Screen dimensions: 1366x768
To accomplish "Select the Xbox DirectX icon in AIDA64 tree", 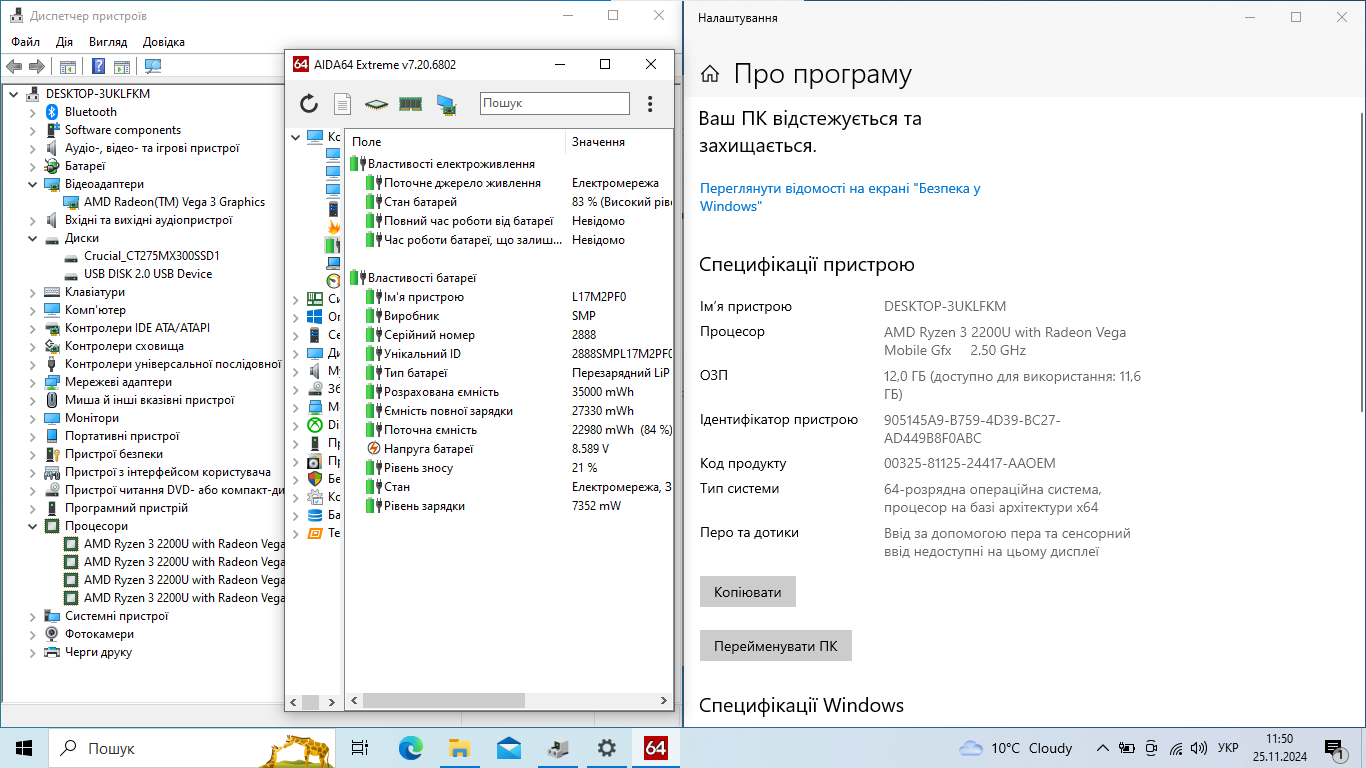I will [315, 424].
